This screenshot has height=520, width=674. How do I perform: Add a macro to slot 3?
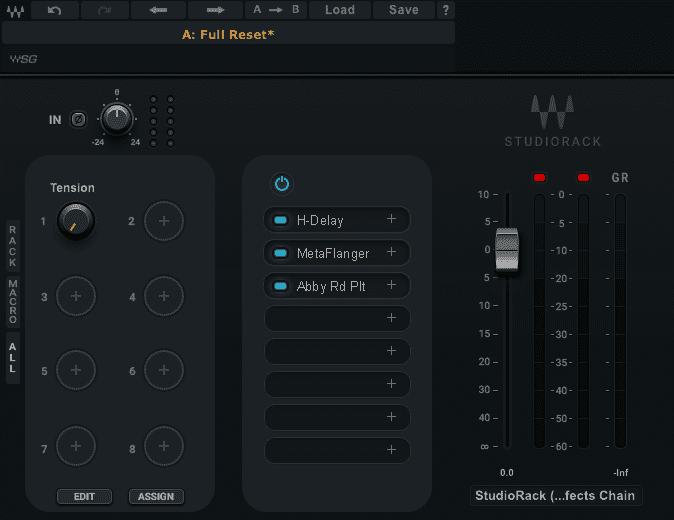coord(76,296)
